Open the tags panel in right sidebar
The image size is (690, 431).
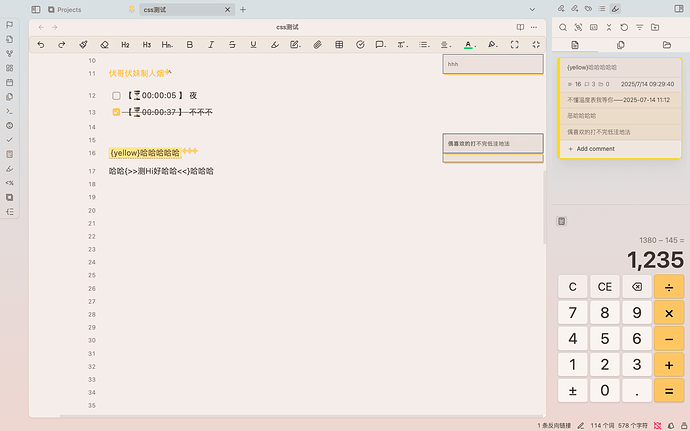(x=588, y=8)
